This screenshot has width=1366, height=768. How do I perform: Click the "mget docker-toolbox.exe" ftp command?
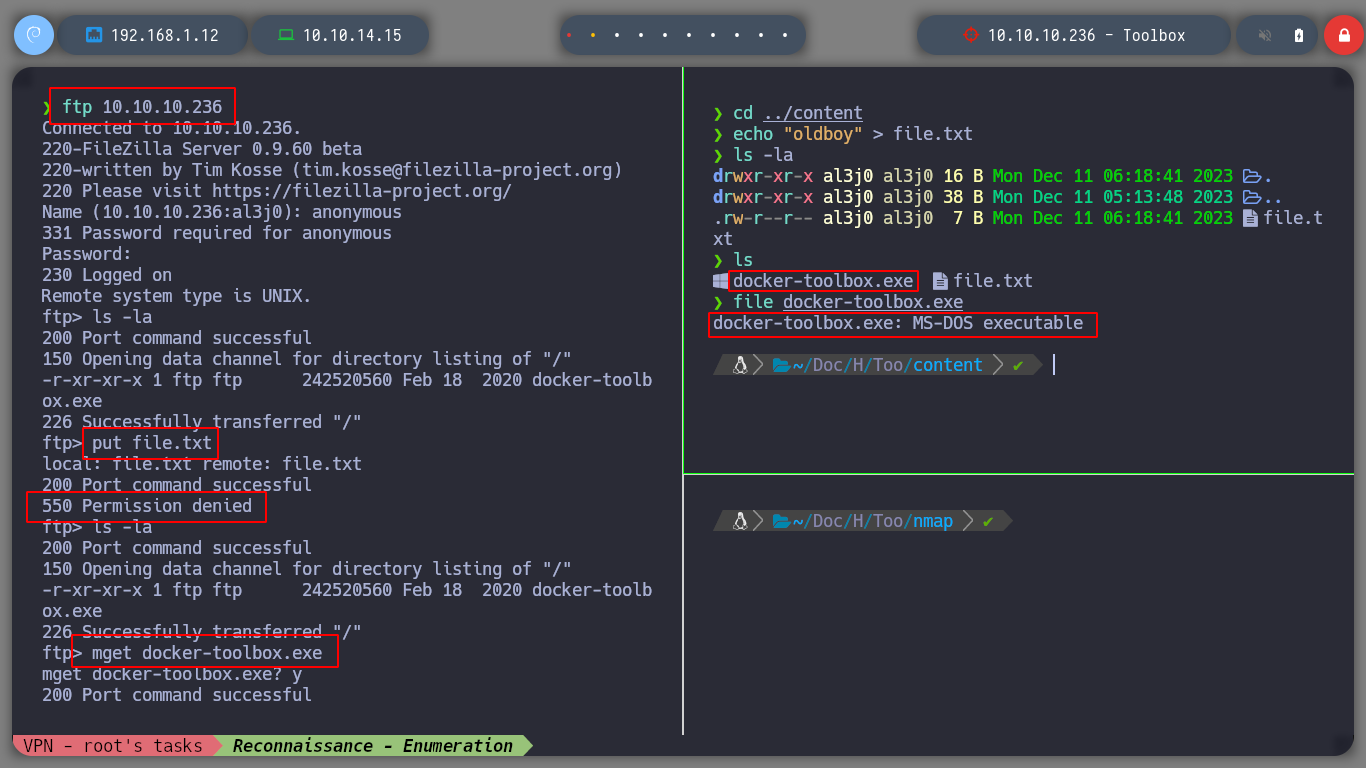click(207, 653)
